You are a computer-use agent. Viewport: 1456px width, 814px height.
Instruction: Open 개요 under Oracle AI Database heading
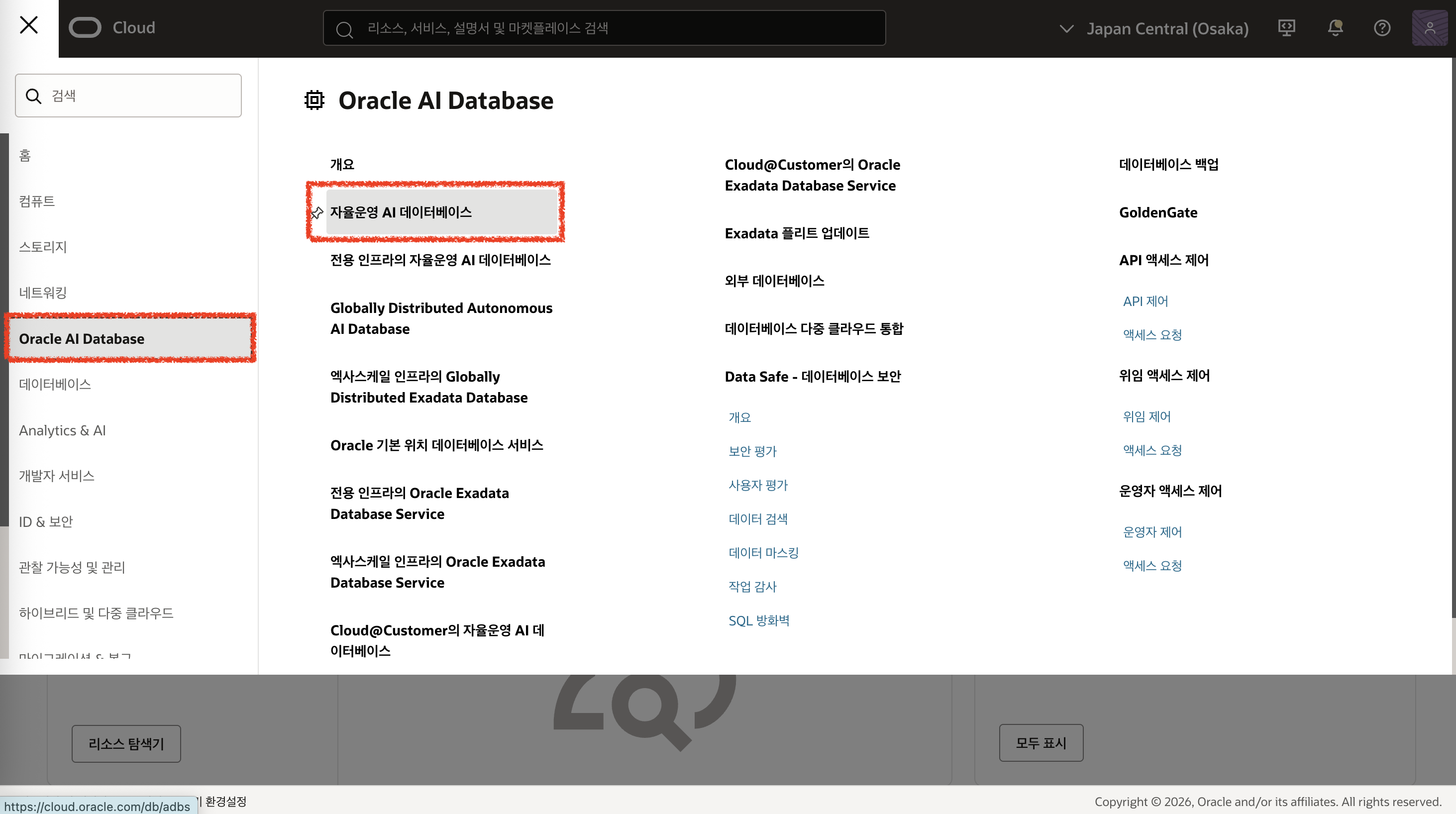(342, 165)
